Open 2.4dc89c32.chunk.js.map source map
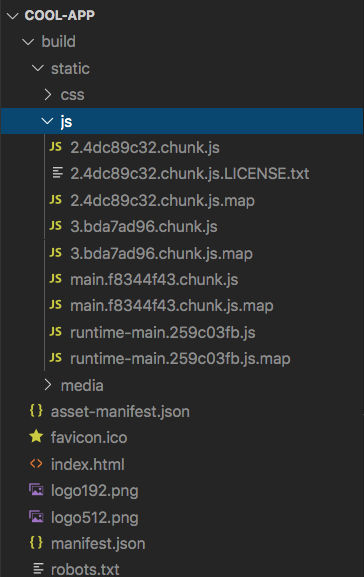 pyautogui.click(x=162, y=201)
